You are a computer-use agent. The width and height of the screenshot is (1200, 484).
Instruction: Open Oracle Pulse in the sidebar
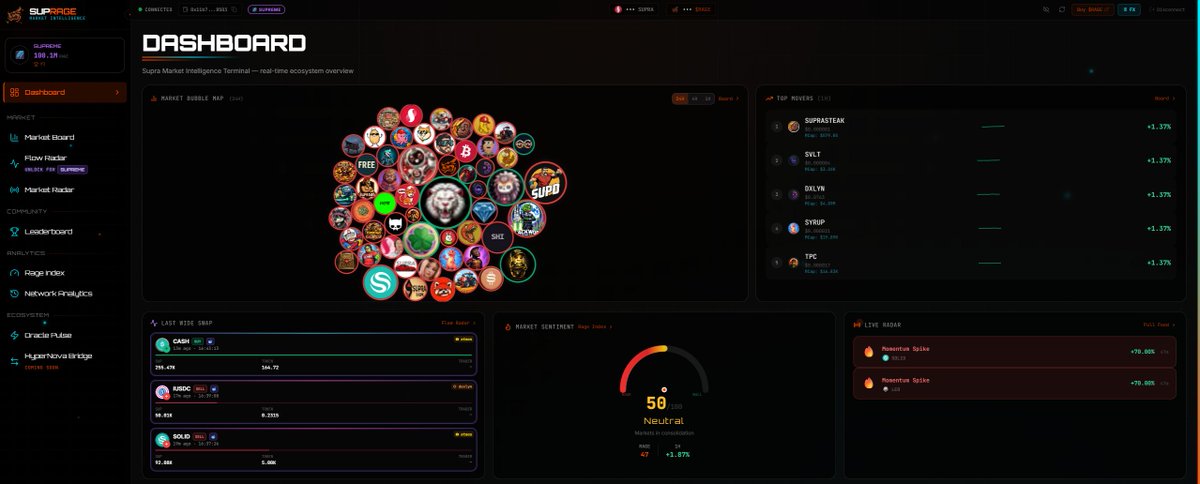click(64, 335)
